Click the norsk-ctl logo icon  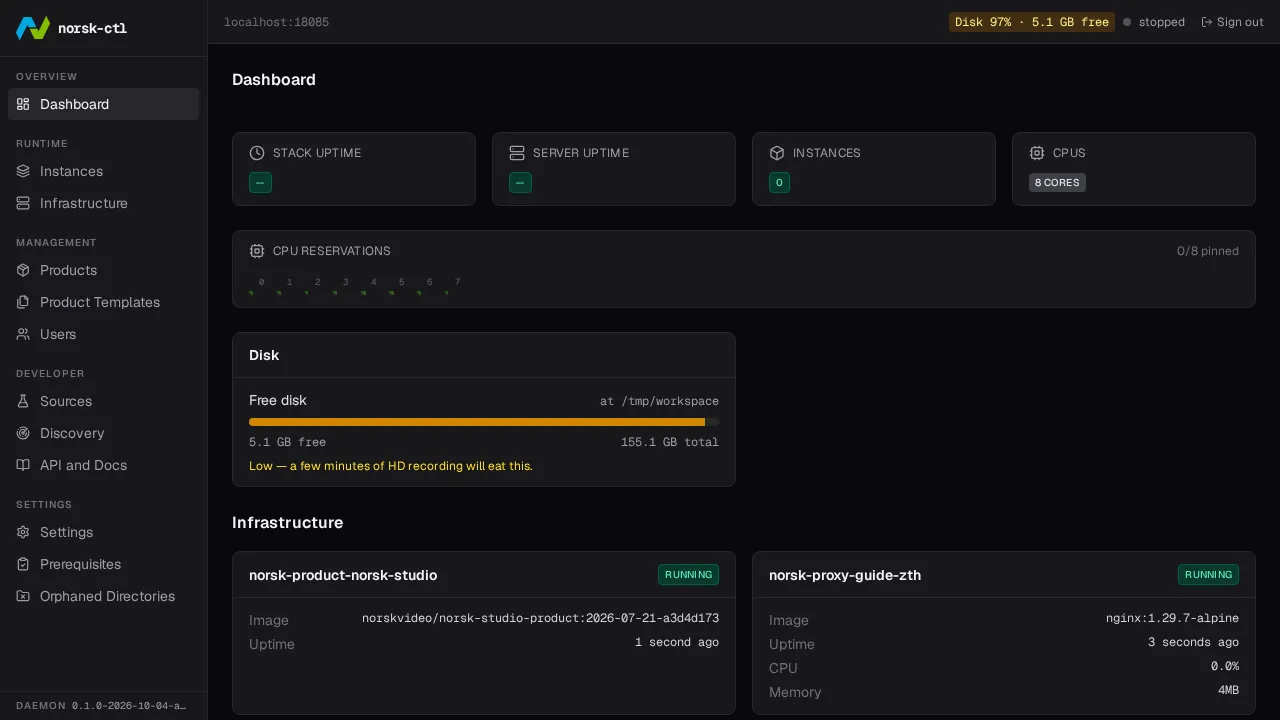[x=33, y=28]
